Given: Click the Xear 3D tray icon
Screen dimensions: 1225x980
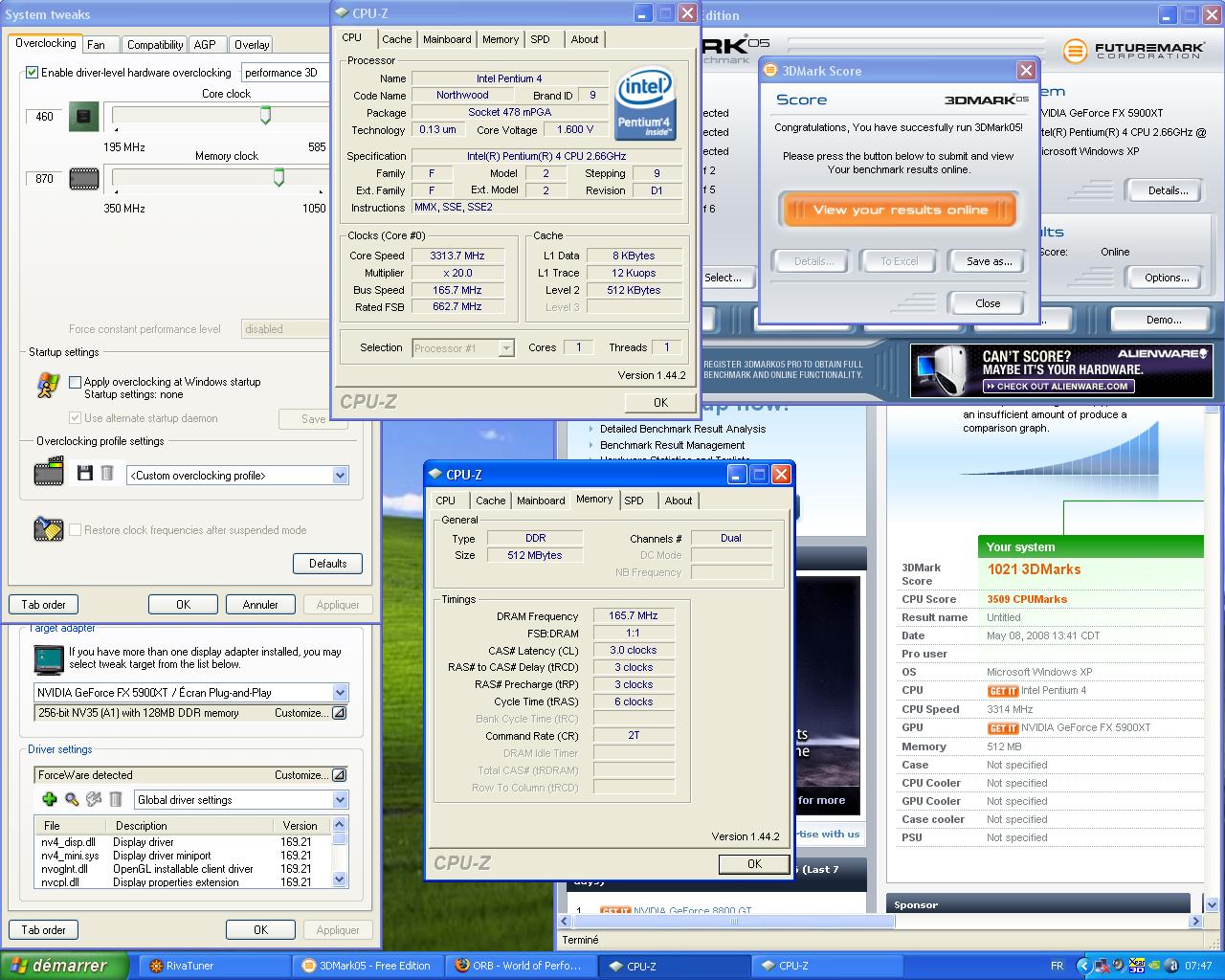Looking at the screenshot, I should (x=1137, y=966).
